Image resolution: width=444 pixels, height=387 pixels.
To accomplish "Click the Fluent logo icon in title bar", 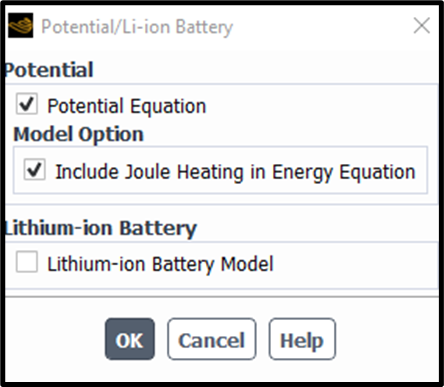I will (x=20, y=25).
